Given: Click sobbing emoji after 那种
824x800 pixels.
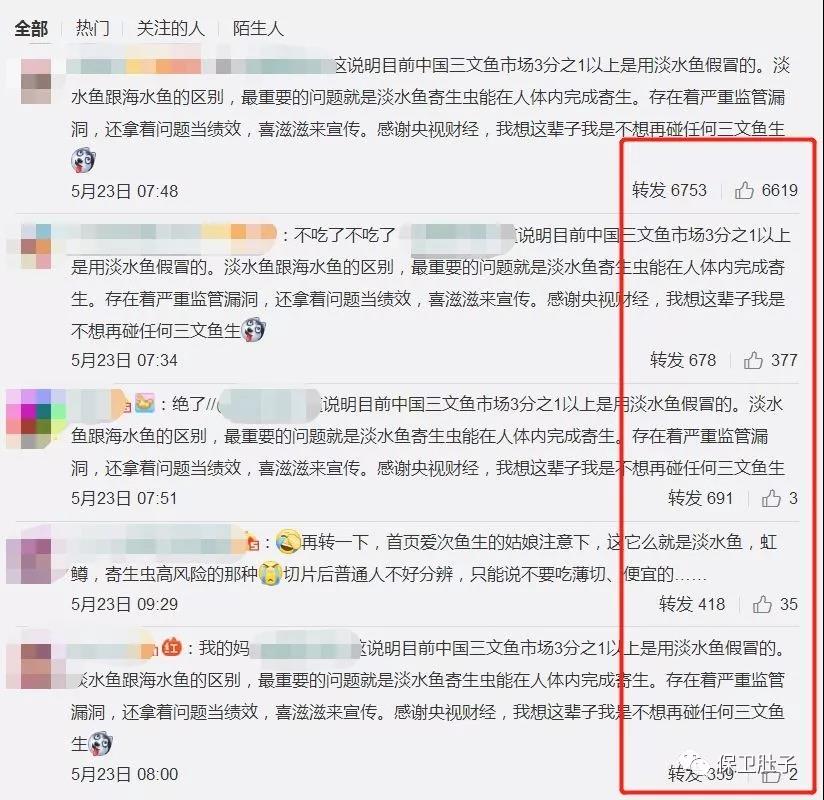Looking at the screenshot, I should coord(270,574).
